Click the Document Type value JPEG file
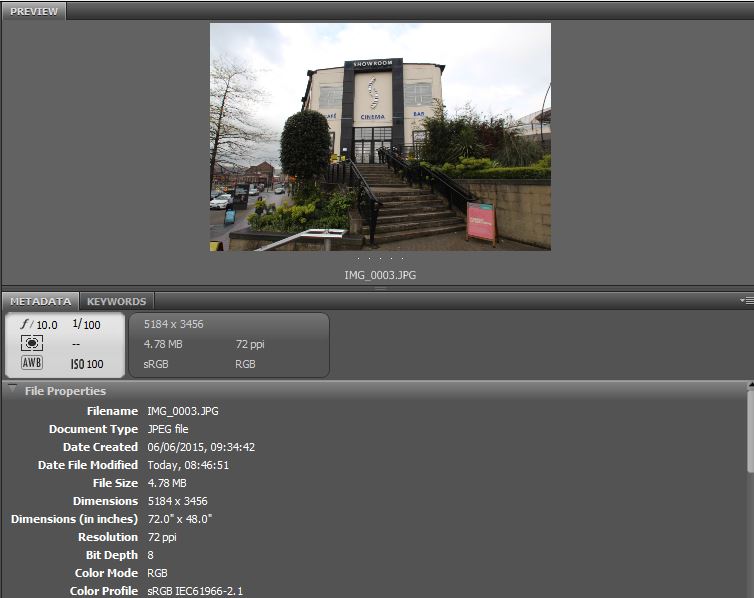The width and height of the screenshot is (754, 598). 168,429
